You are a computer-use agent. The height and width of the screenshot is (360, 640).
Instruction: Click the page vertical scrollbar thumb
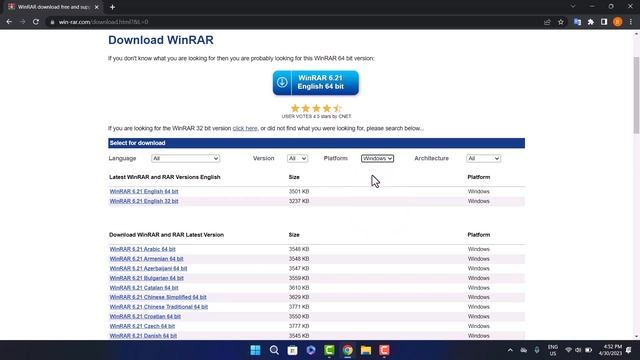click(x=636, y=95)
